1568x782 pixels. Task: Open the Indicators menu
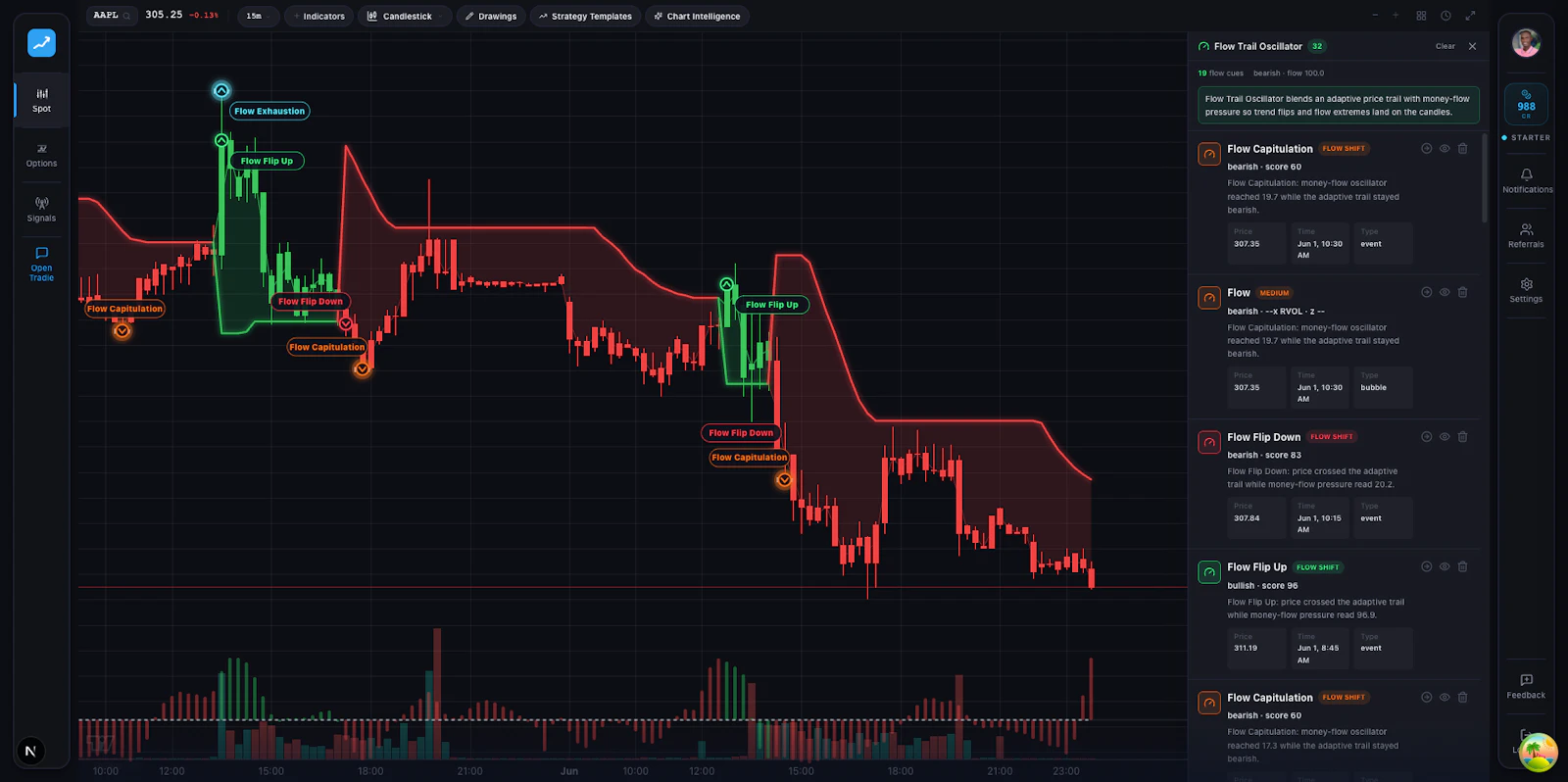(x=319, y=16)
